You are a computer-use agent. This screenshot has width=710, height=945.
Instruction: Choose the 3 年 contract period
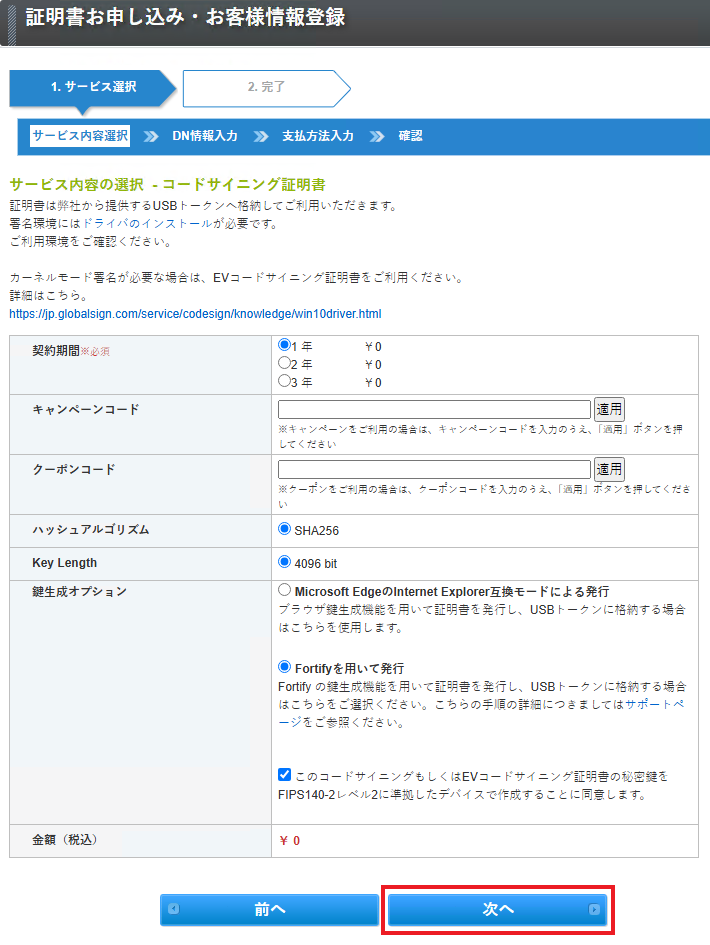[284, 381]
